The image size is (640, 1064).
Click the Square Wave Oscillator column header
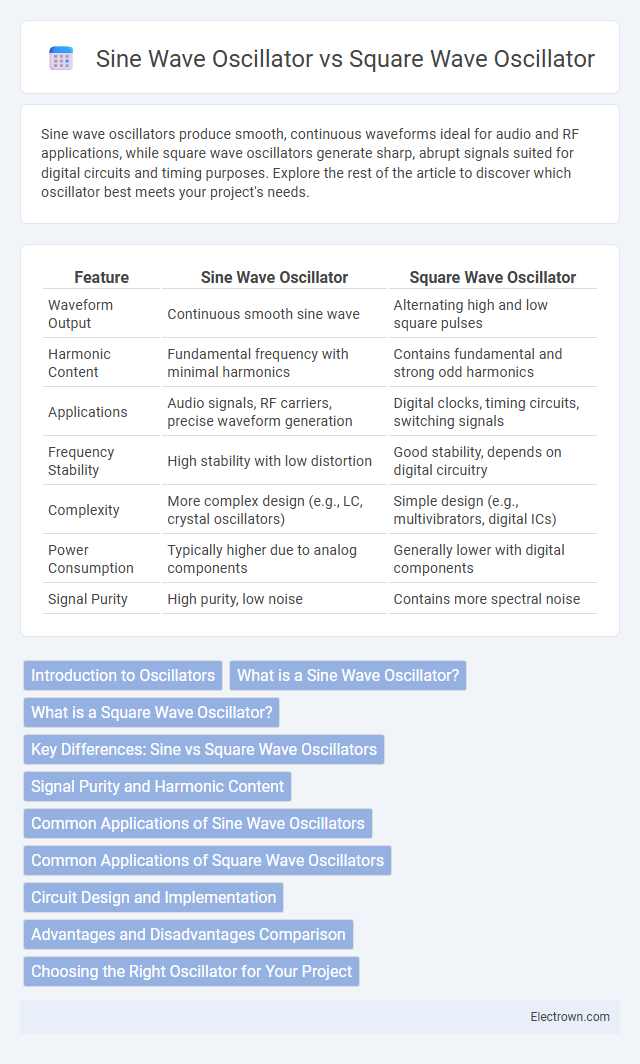click(493, 277)
